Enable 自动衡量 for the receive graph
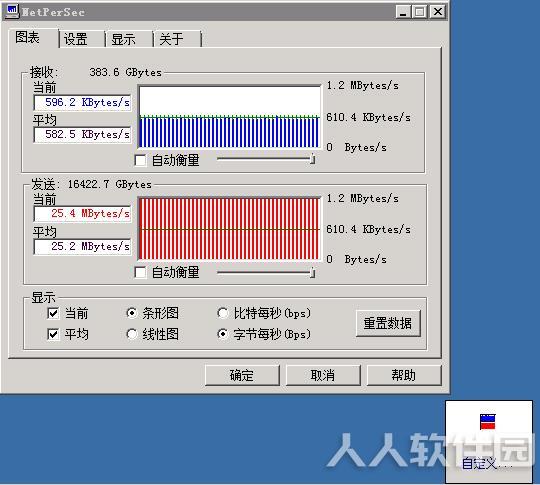This screenshot has height=485, width=540. [x=140, y=161]
